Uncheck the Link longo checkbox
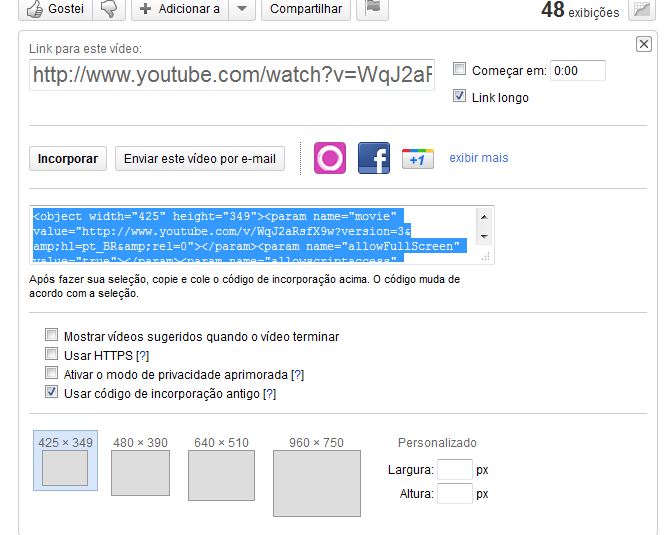Screen dimensions: 669x535 point(459,96)
